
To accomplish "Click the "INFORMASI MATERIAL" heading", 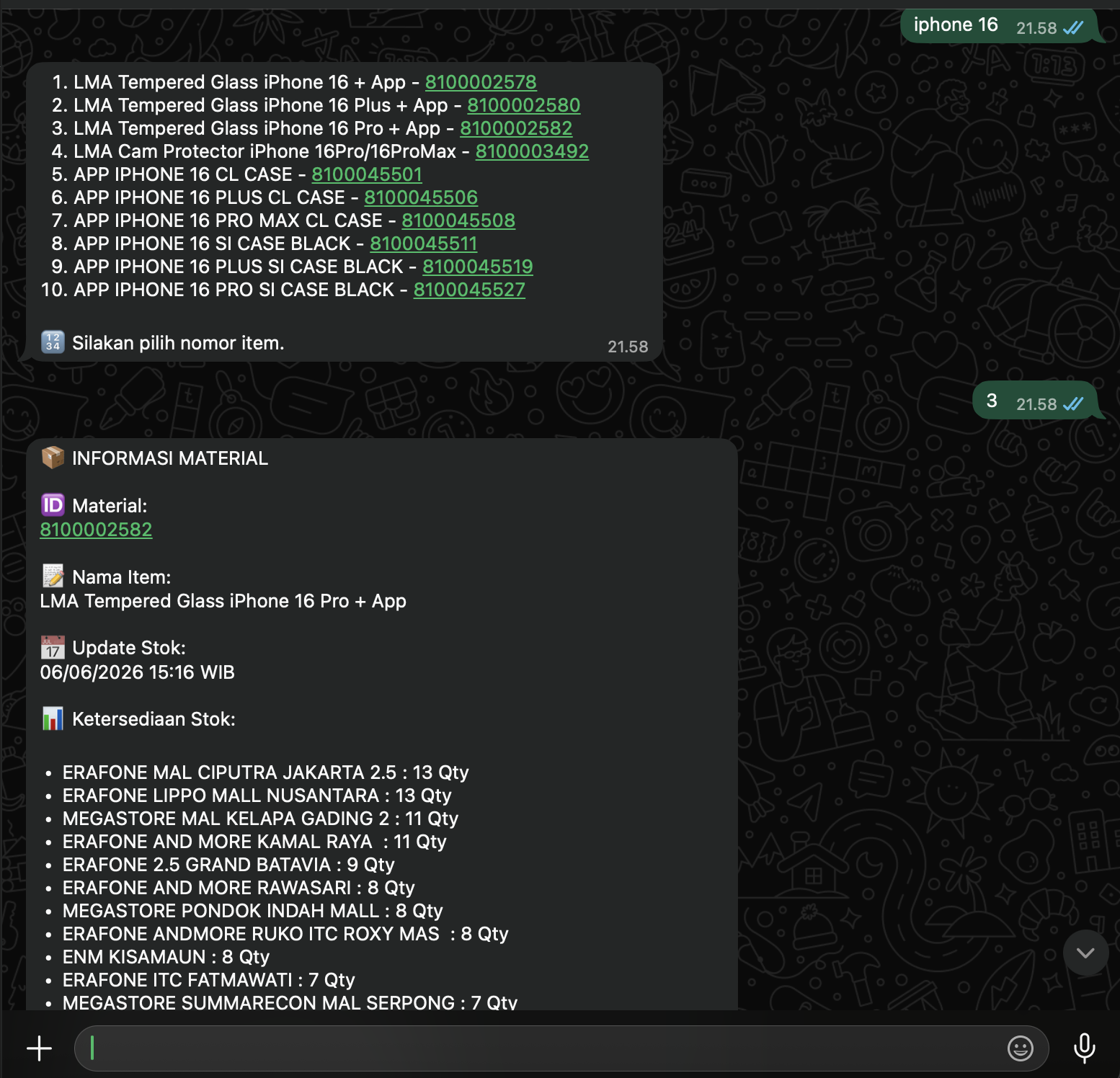I will tap(170, 458).
